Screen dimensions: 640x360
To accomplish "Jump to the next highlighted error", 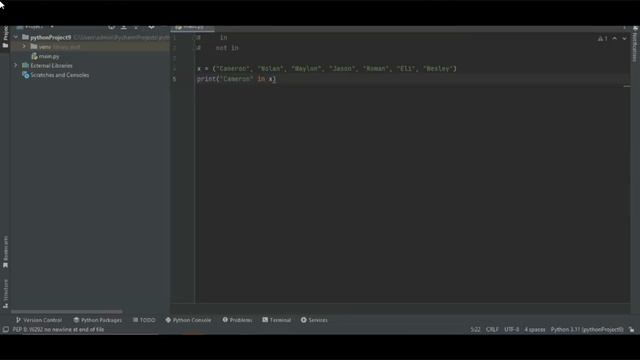I will click(624, 38).
